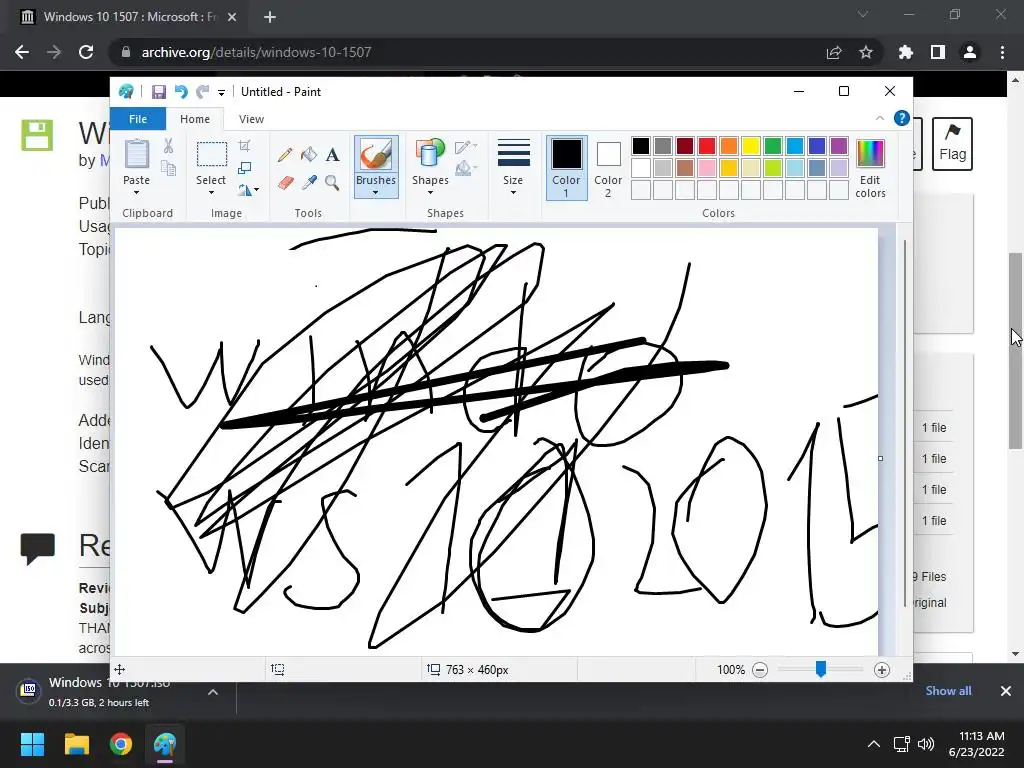Select the Color picker eyedropper tool
1024x768 pixels.
(309, 183)
